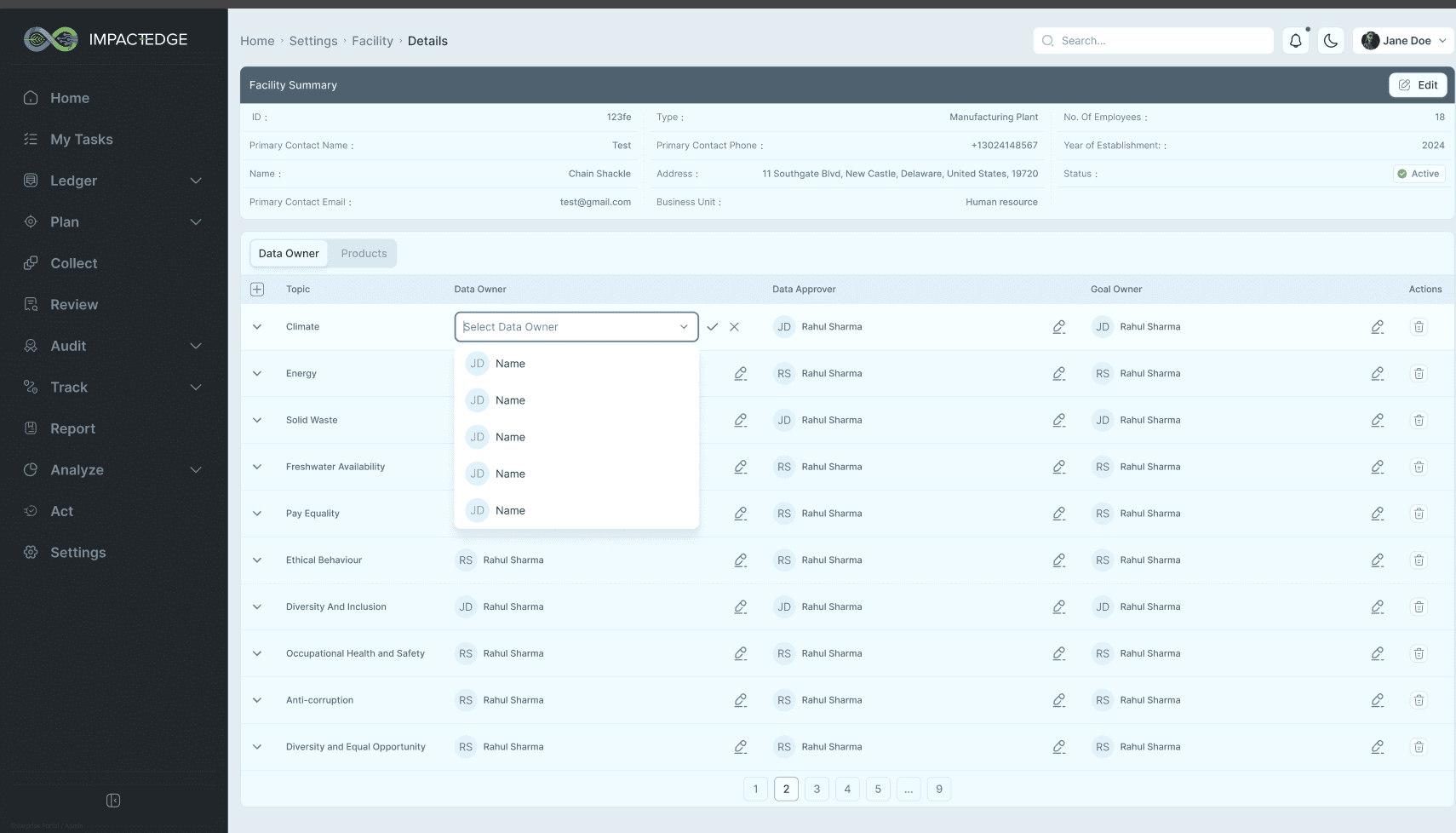Click Facility in the breadcrumb
This screenshot has height=833, width=1456.
coord(372,41)
